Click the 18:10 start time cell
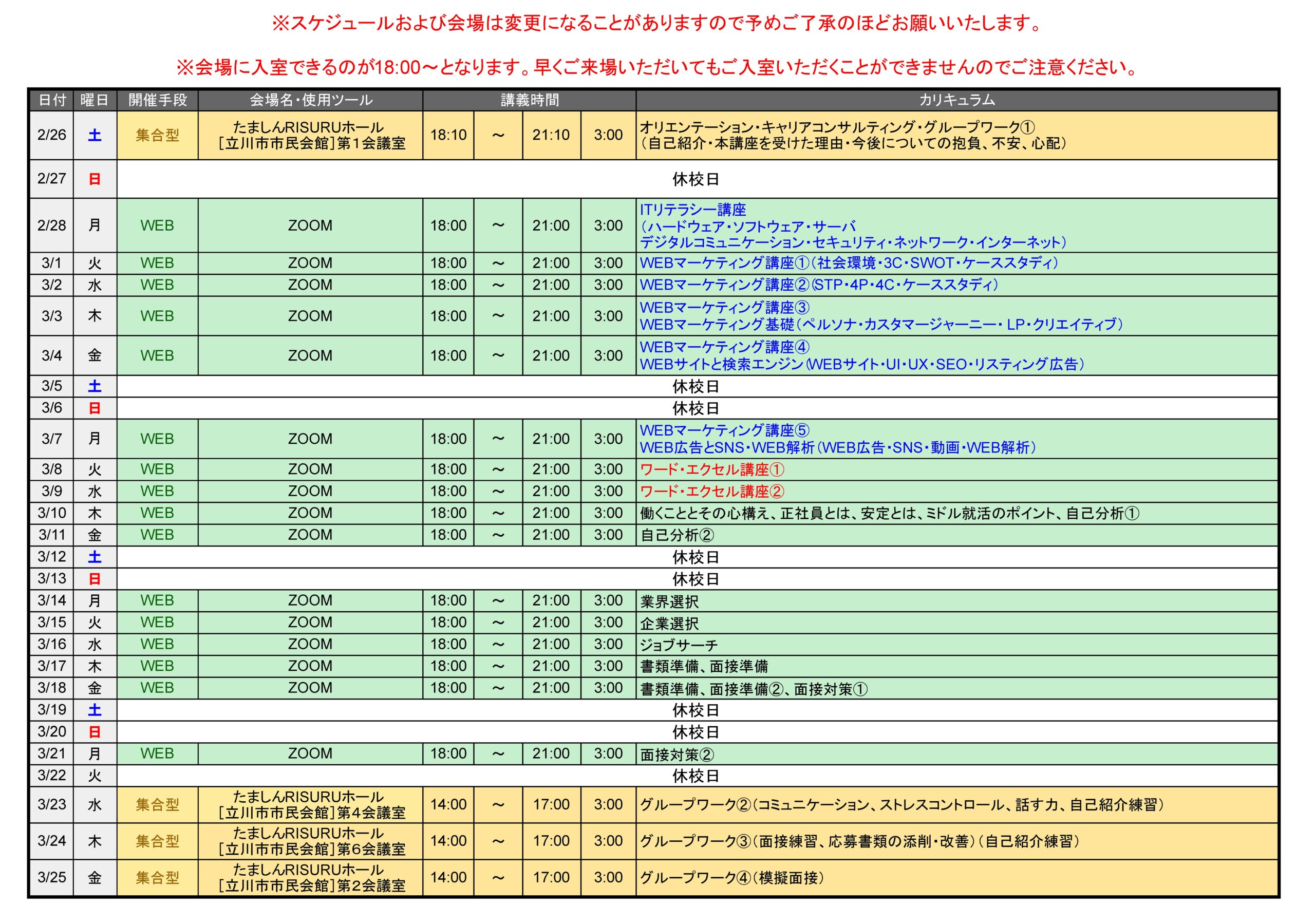The height and width of the screenshot is (924, 1315). pyautogui.click(x=448, y=135)
